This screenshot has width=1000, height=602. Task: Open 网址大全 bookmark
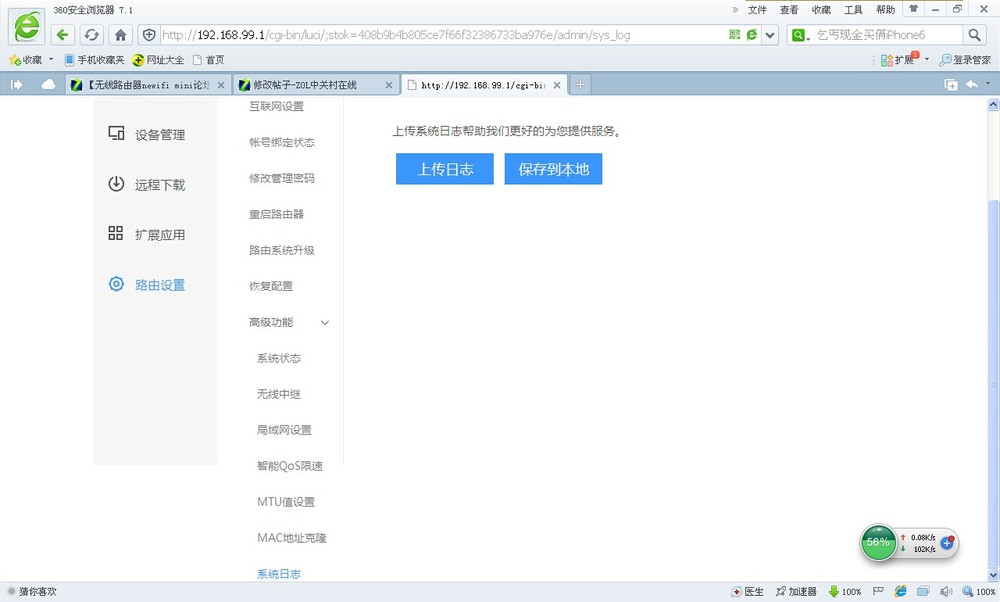coord(158,60)
